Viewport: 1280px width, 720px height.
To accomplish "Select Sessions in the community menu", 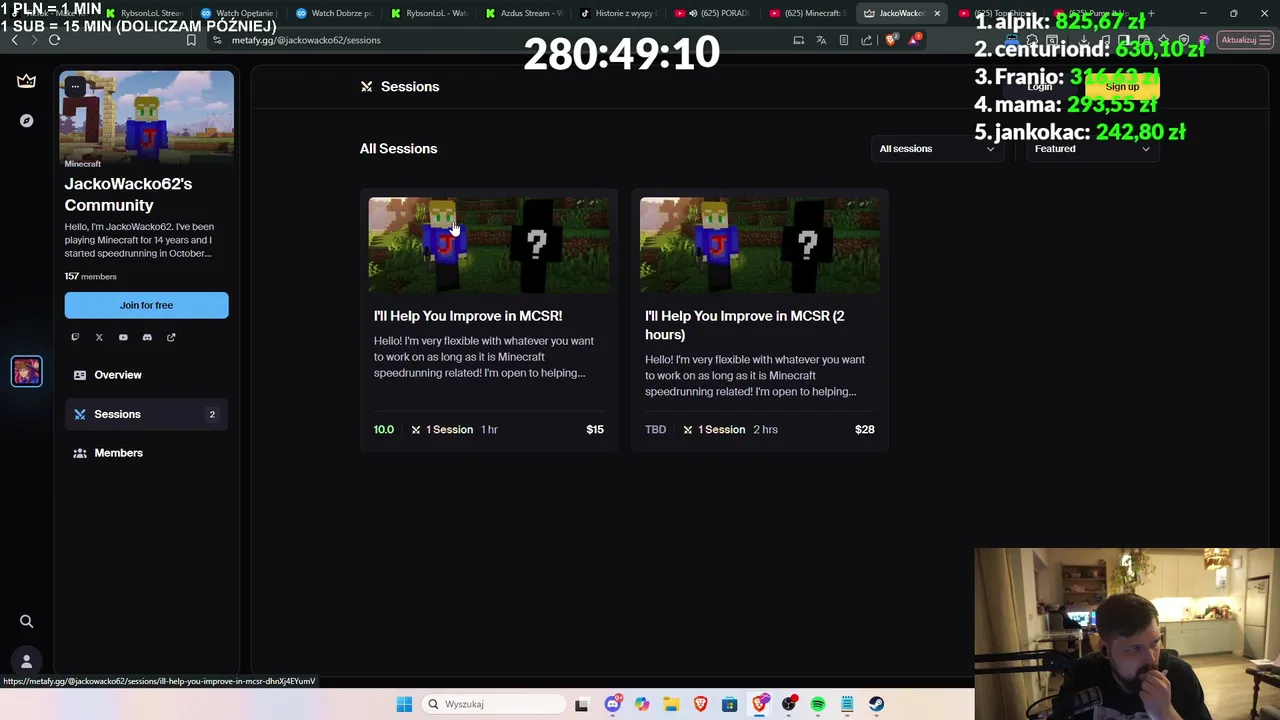I will 147,414.
